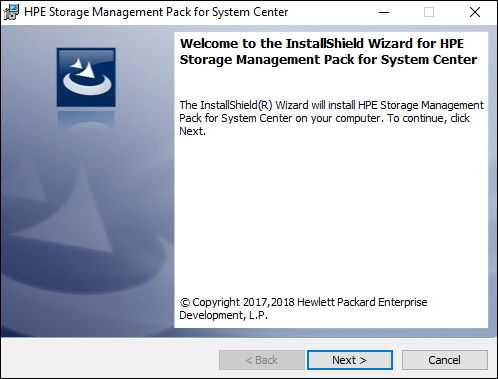
Task: Open the installer icon in the title bar
Action: (11, 12)
